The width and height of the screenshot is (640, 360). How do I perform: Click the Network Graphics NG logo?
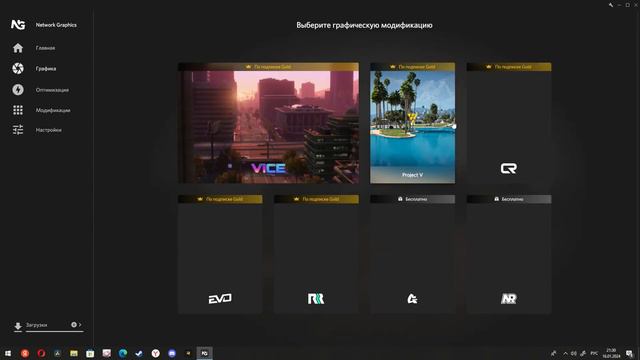[x=18, y=25]
